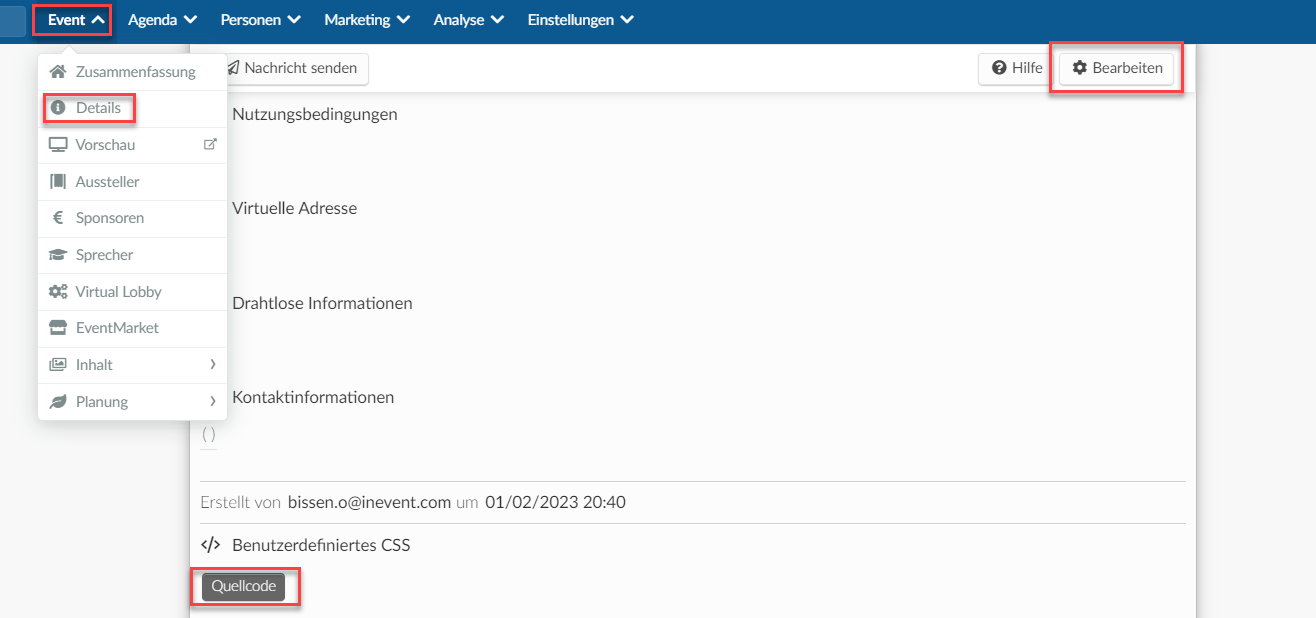Screen dimensions: 1316x618
Task: Click the blue logo square at top left
Action: click(x=12, y=20)
